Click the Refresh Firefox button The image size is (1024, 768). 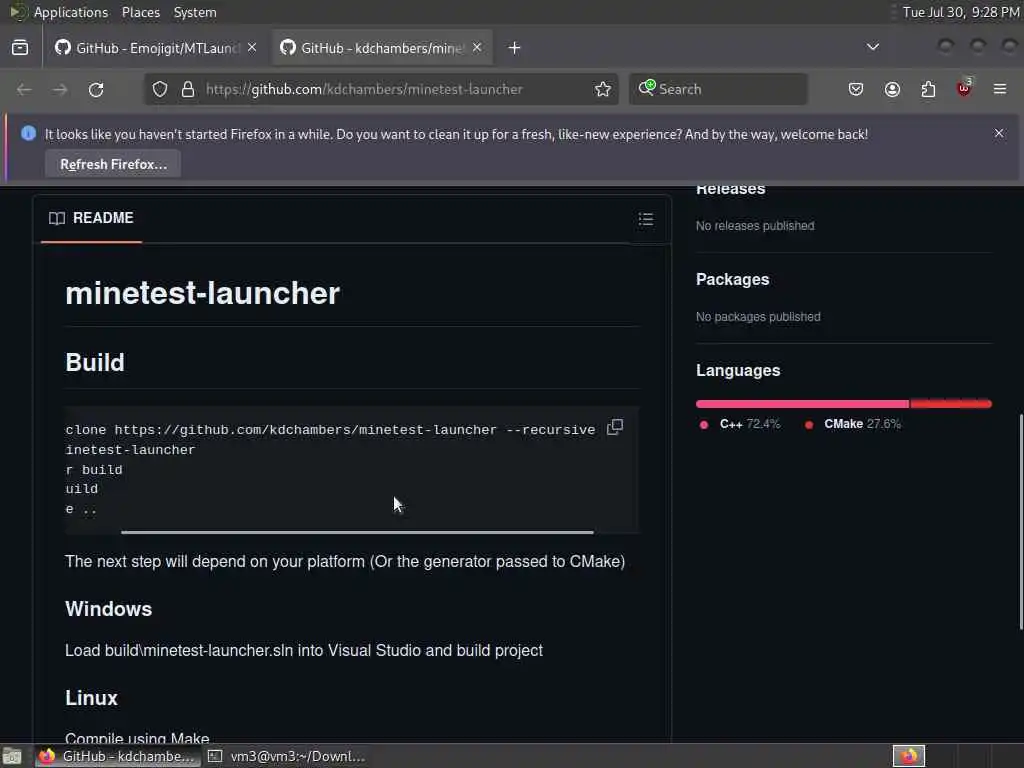click(113, 164)
